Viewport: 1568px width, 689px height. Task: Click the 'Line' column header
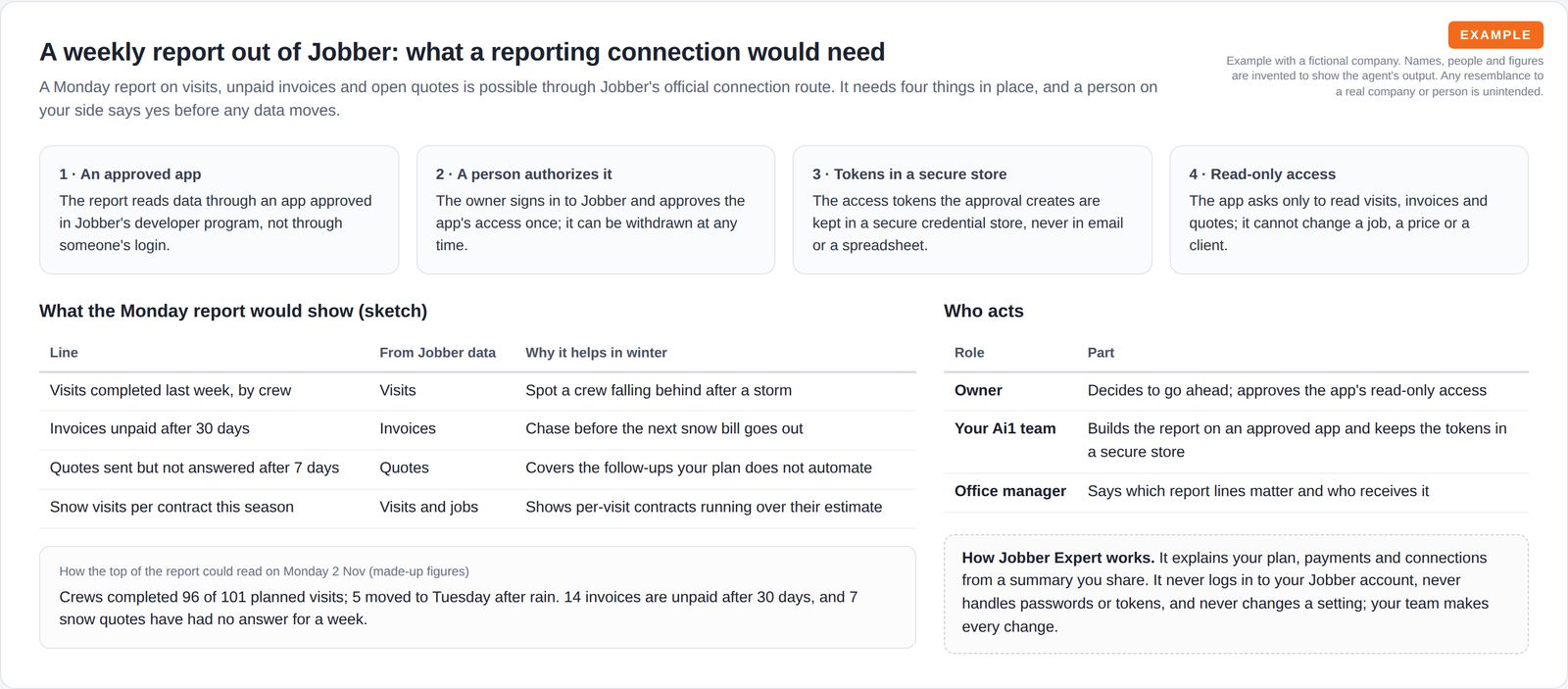click(64, 352)
